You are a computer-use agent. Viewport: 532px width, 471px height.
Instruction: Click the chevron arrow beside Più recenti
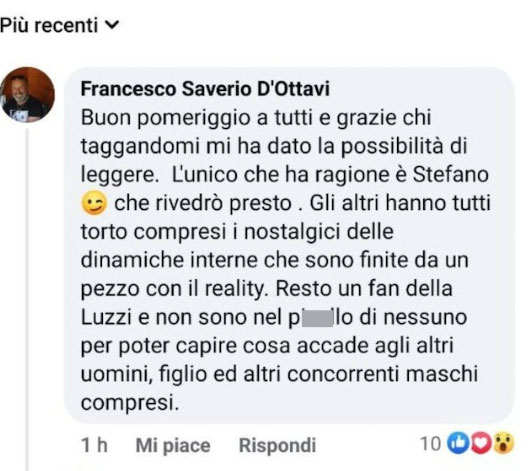(112, 25)
